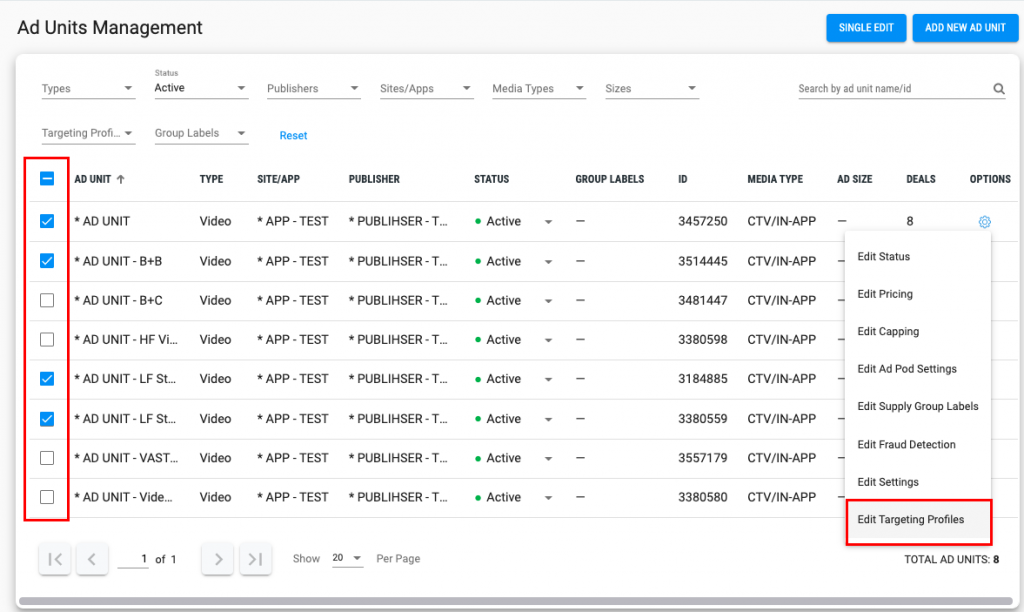Jump to the first page with the skip-back icon
The height and width of the screenshot is (612, 1024).
pos(55,559)
